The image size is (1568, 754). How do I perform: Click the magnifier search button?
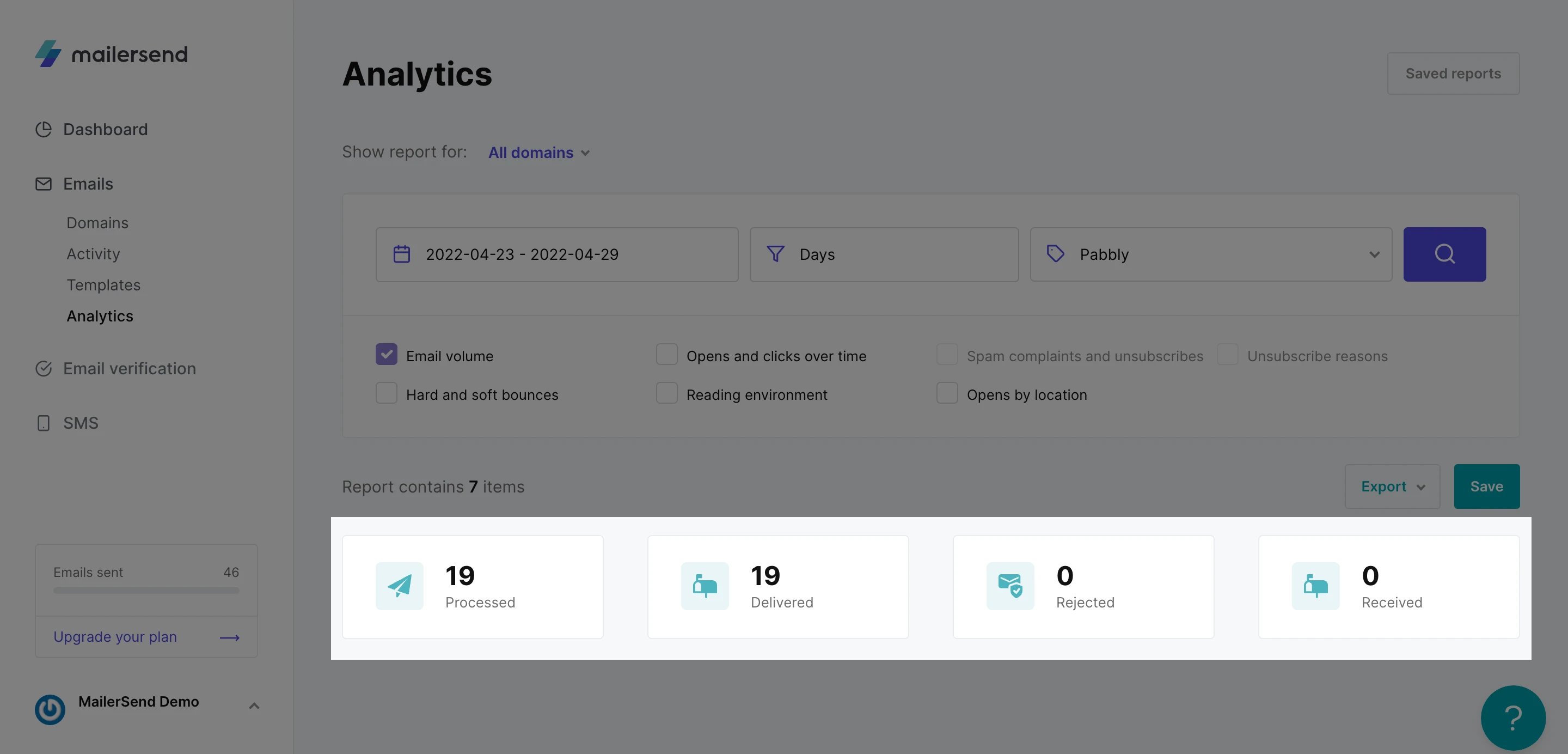click(1444, 254)
